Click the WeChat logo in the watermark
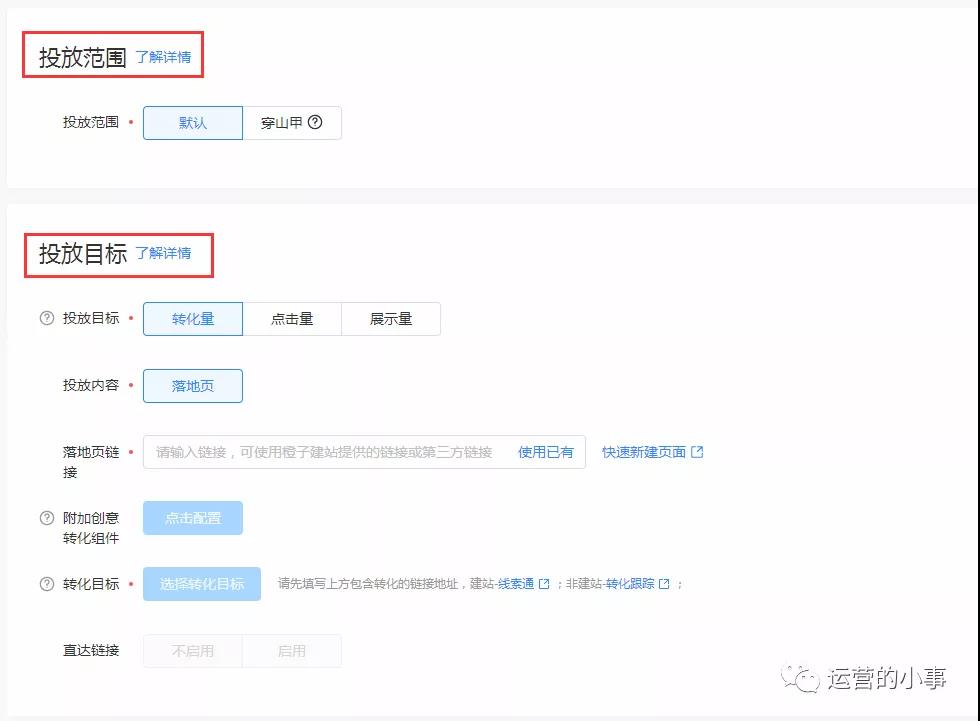The height and width of the screenshot is (721, 980). coord(801,678)
